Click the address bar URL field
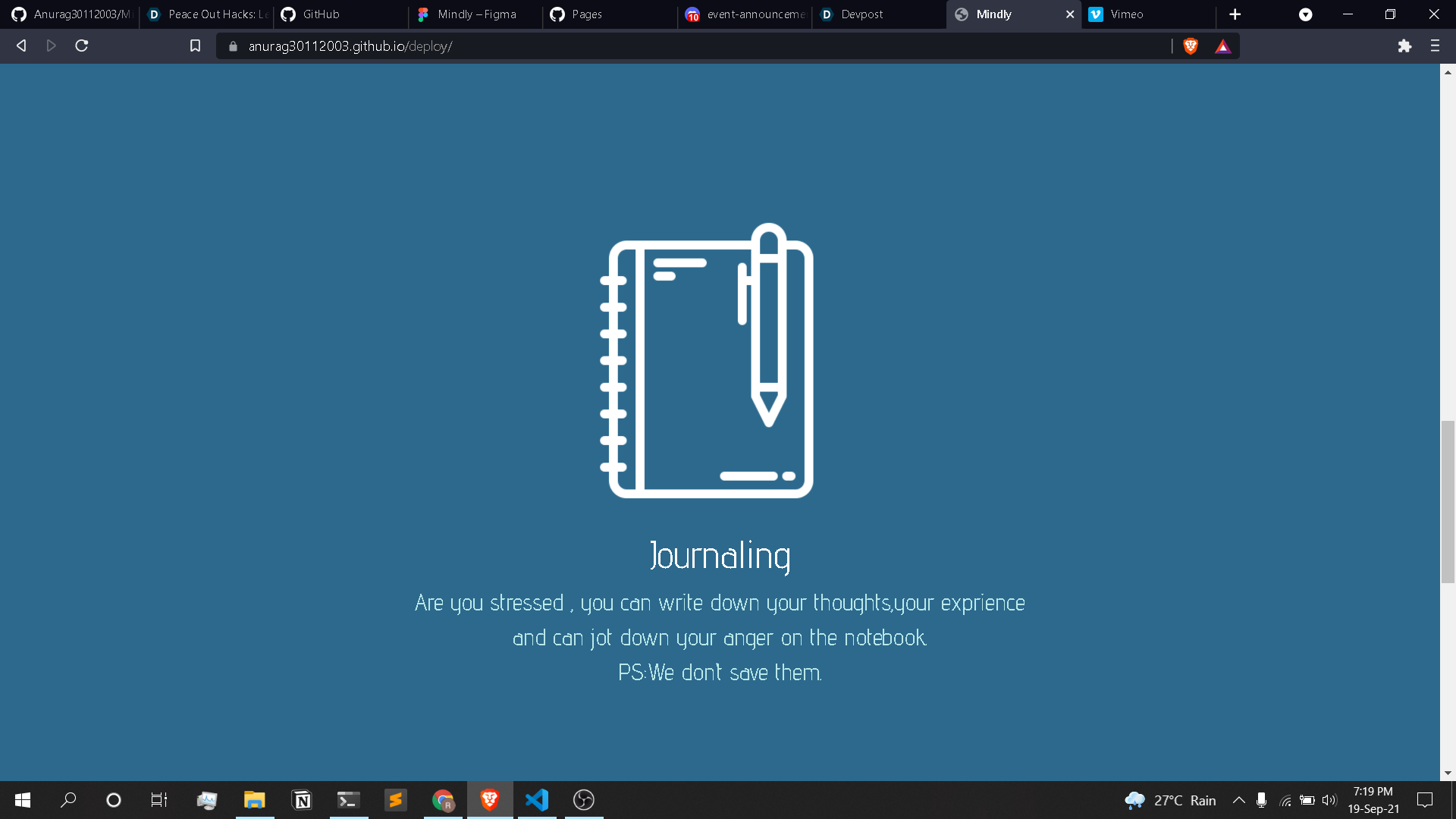1456x819 pixels. (x=682, y=46)
